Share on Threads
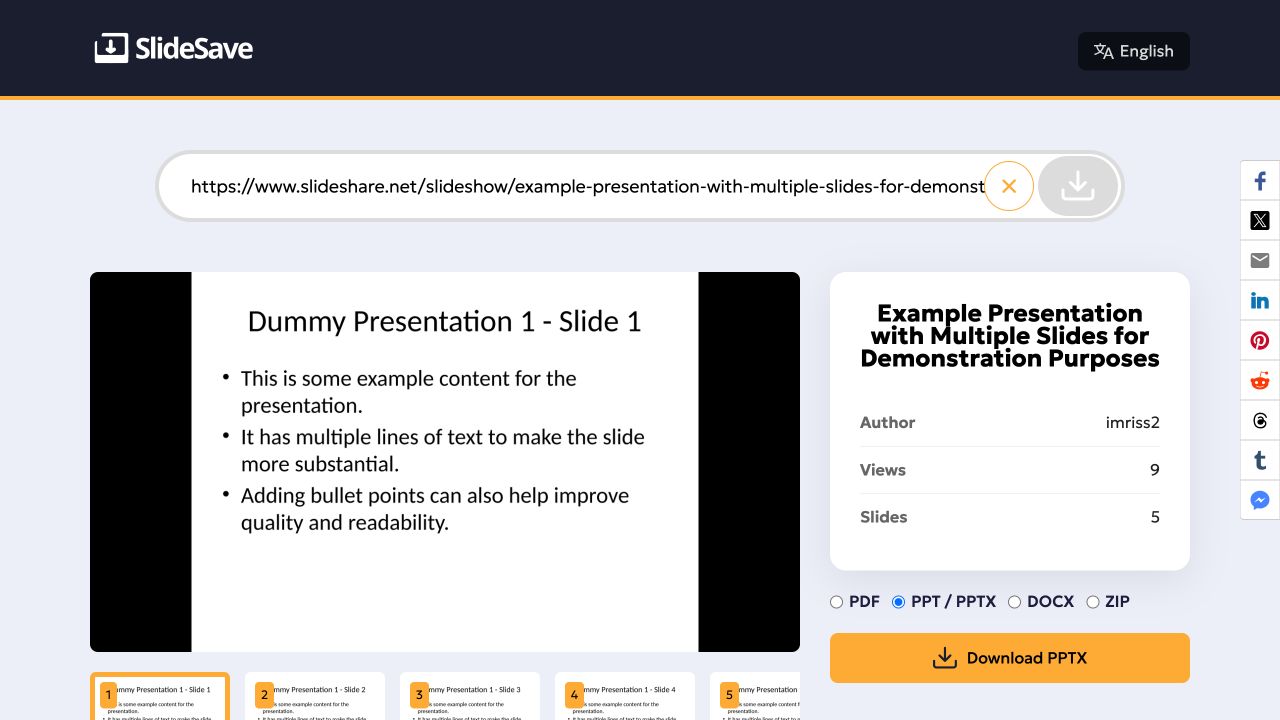Screen dimensions: 1280x720 [1260, 421]
